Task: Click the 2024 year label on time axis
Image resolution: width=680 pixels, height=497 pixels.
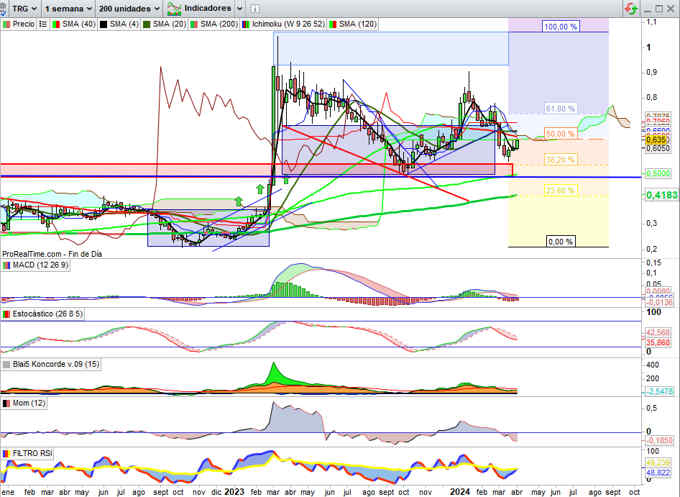Action: point(460,492)
